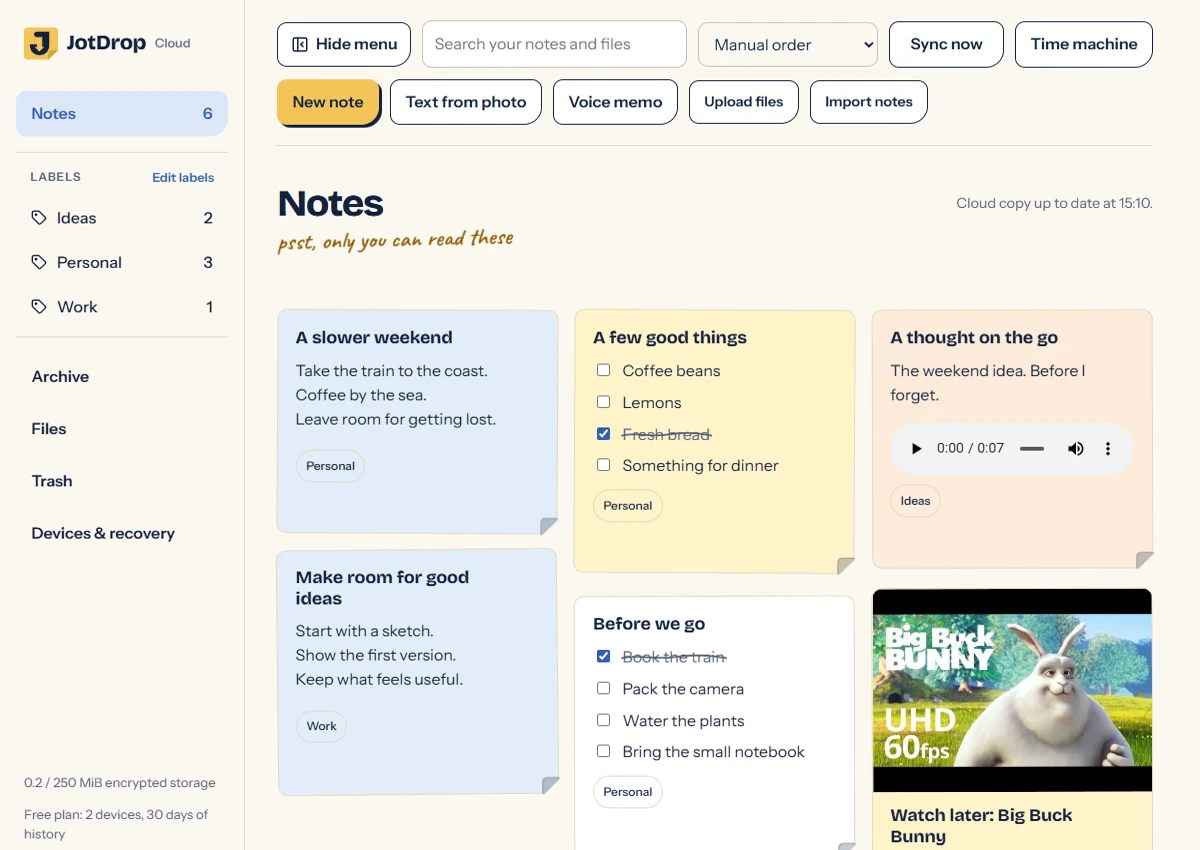Open the Manual order sort dropdown
Image resolution: width=1200 pixels, height=850 pixels.
(x=788, y=45)
